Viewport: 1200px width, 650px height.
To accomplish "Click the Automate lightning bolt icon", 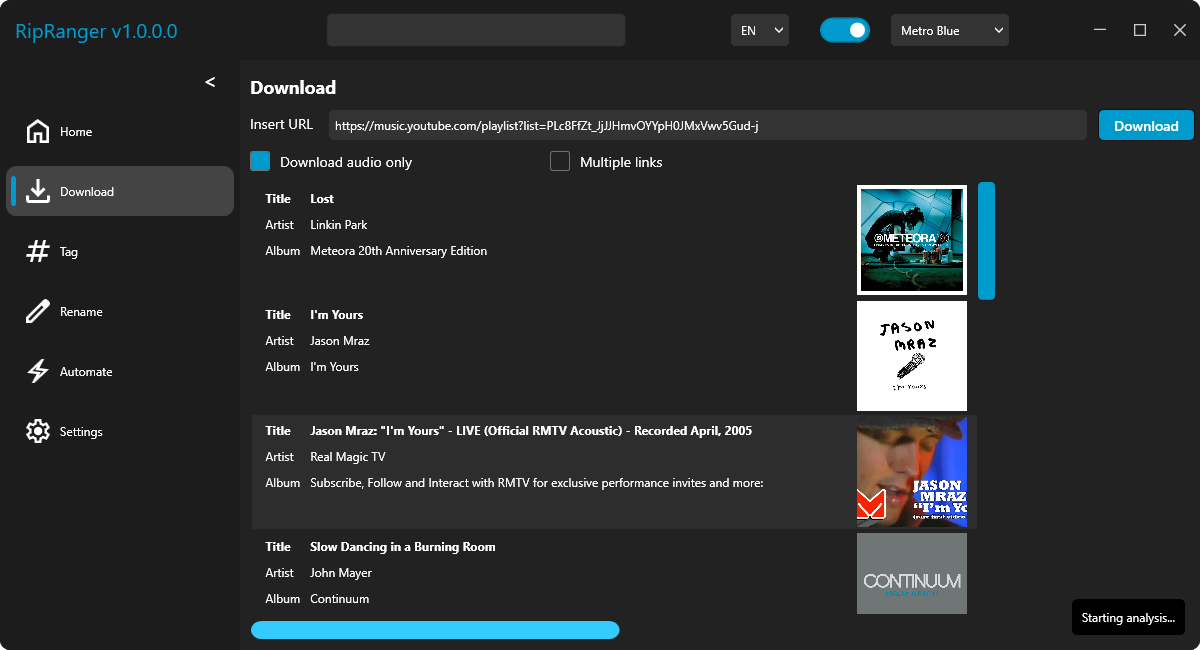I will tap(38, 372).
